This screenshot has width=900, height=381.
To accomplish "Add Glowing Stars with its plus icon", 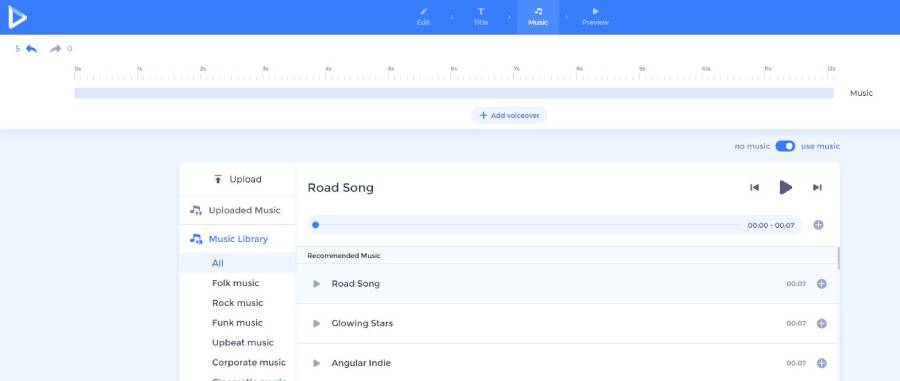I will pyautogui.click(x=821, y=323).
